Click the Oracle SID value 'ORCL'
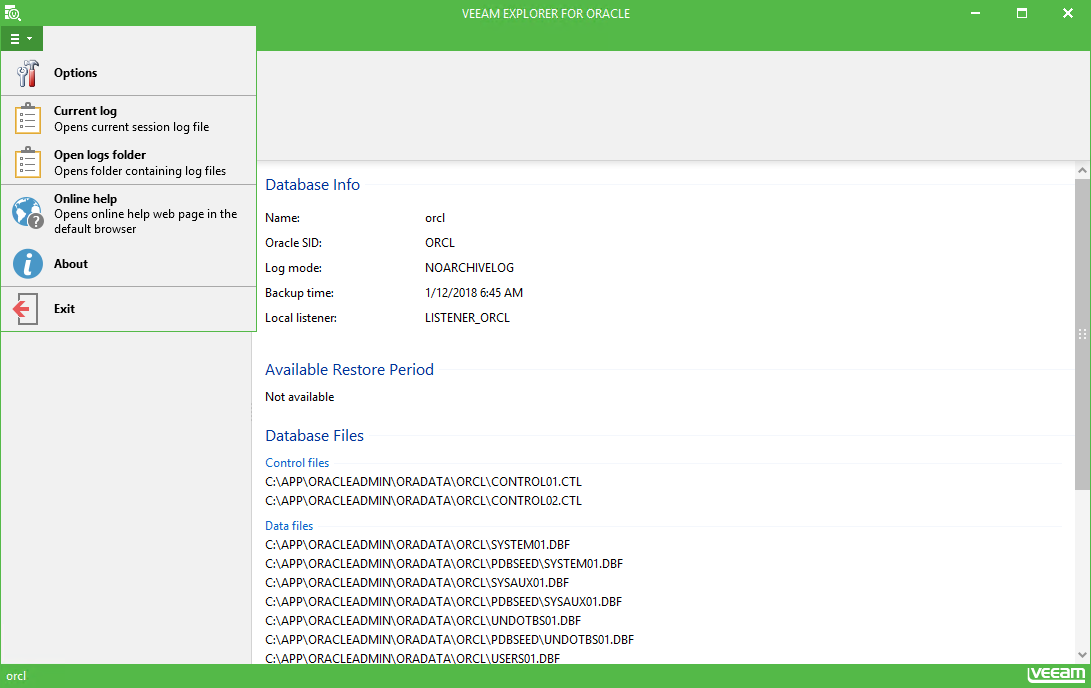Viewport: 1091px width, 688px height. click(x=440, y=243)
